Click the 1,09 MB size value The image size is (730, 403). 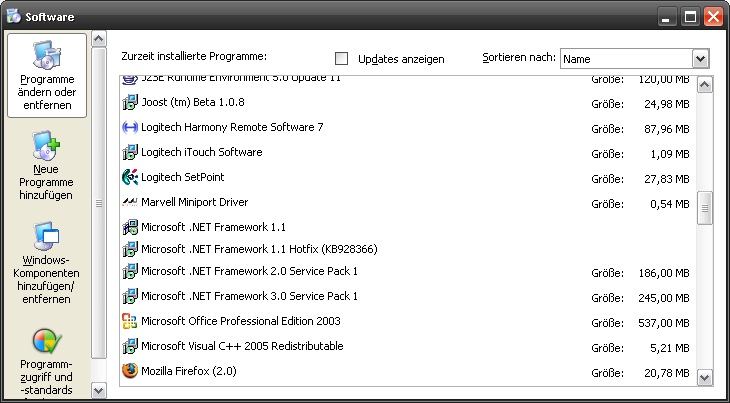point(670,154)
